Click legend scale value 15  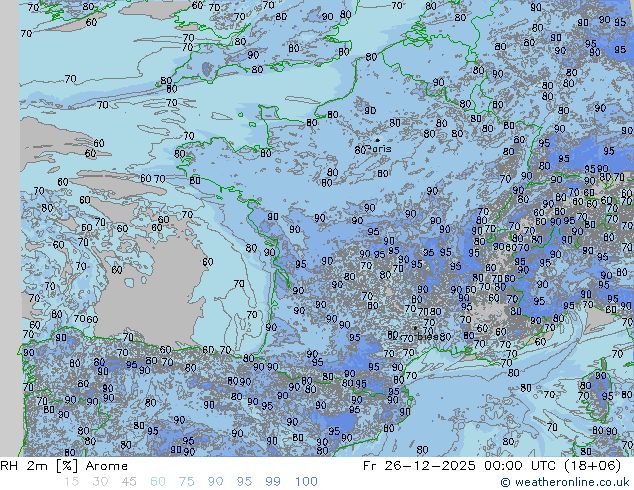click(71, 482)
